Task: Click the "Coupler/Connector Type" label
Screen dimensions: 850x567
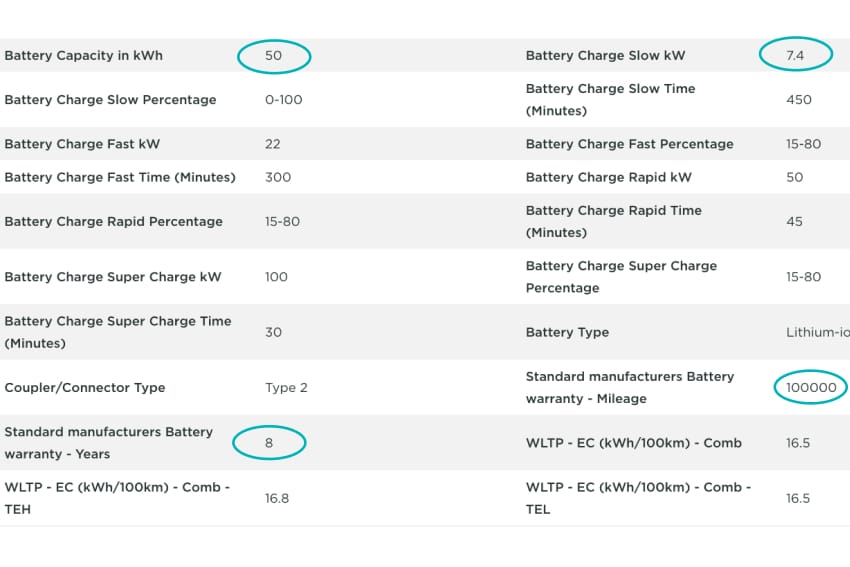Action: pos(85,388)
